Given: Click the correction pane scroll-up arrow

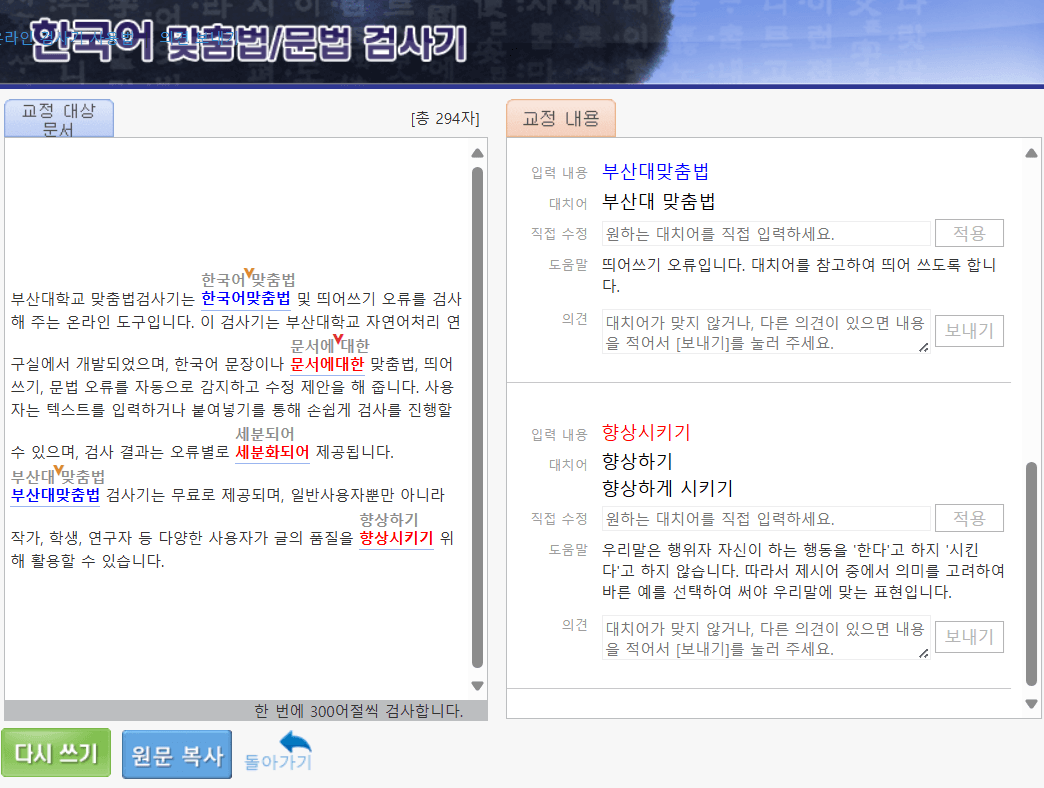Looking at the screenshot, I should click(x=1031, y=153).
